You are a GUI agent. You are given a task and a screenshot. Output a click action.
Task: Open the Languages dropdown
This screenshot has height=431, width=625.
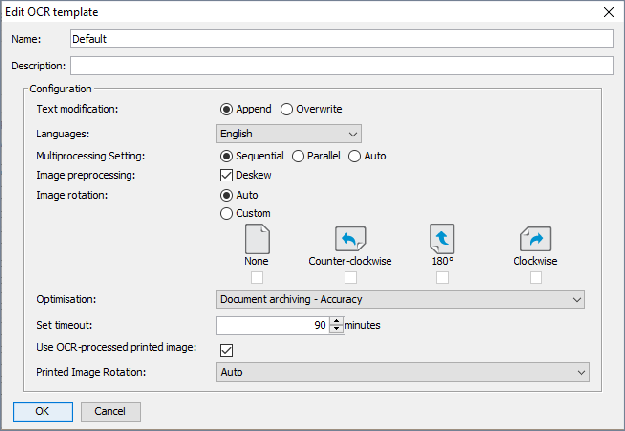(x=289, y=134)
